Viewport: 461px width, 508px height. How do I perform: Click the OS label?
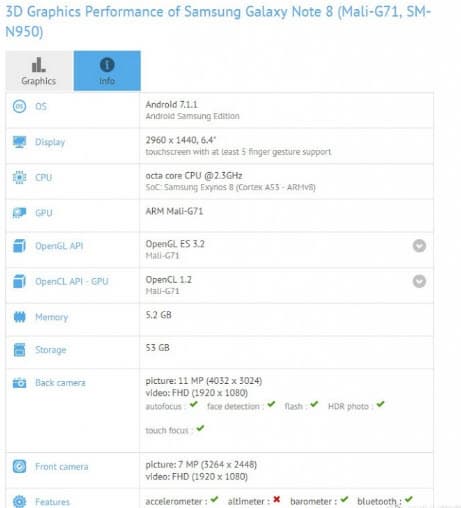[x=41, y=106]
